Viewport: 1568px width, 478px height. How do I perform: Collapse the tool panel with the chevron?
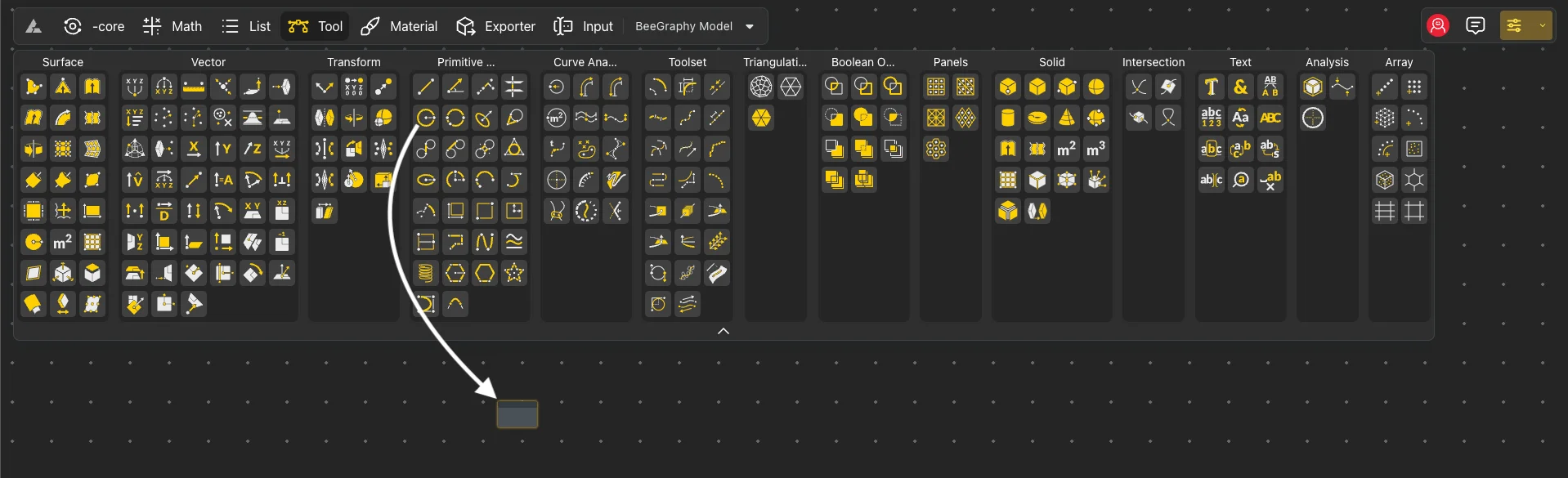[723, 331]
